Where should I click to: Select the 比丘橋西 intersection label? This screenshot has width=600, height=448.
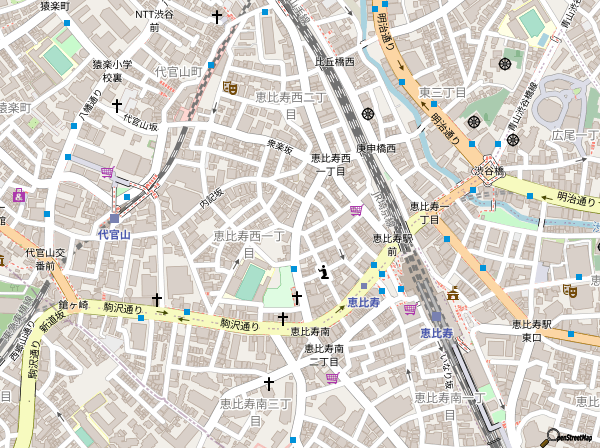tap(335, 61)
